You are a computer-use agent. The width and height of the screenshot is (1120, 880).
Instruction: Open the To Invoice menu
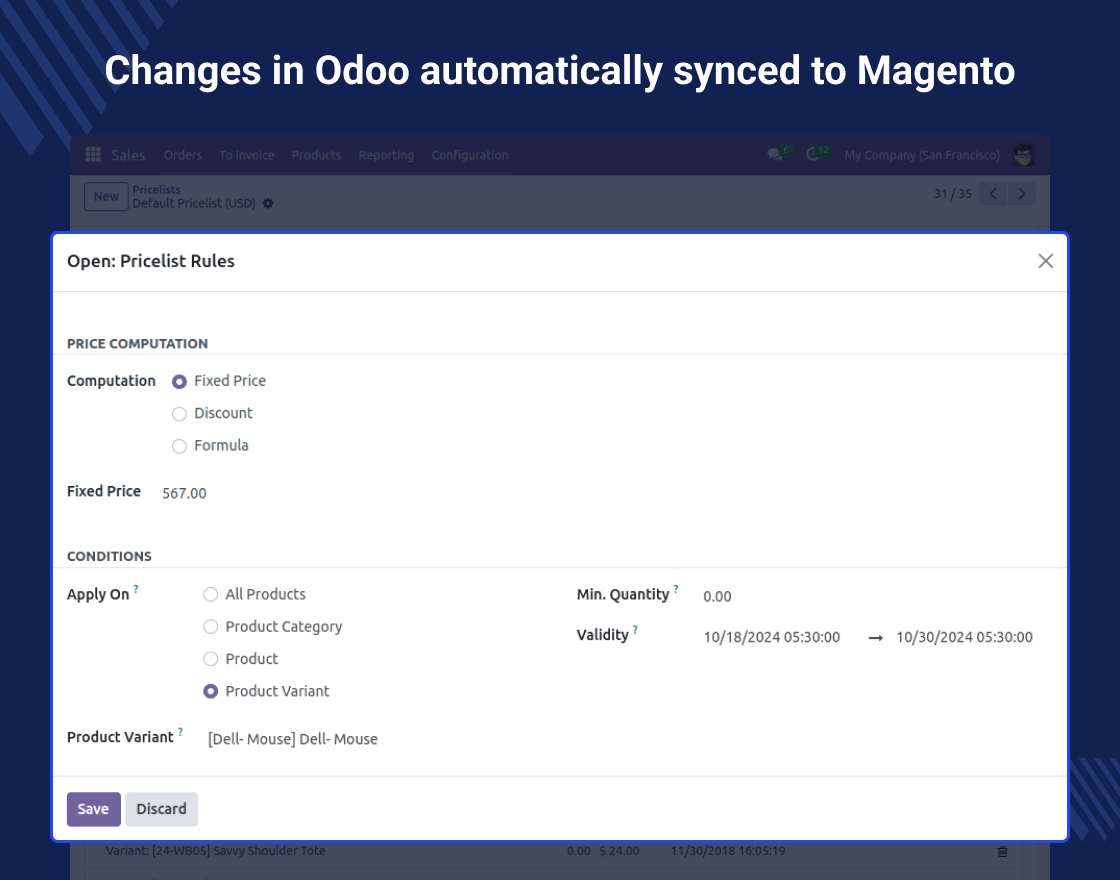[x=246, y=155]
